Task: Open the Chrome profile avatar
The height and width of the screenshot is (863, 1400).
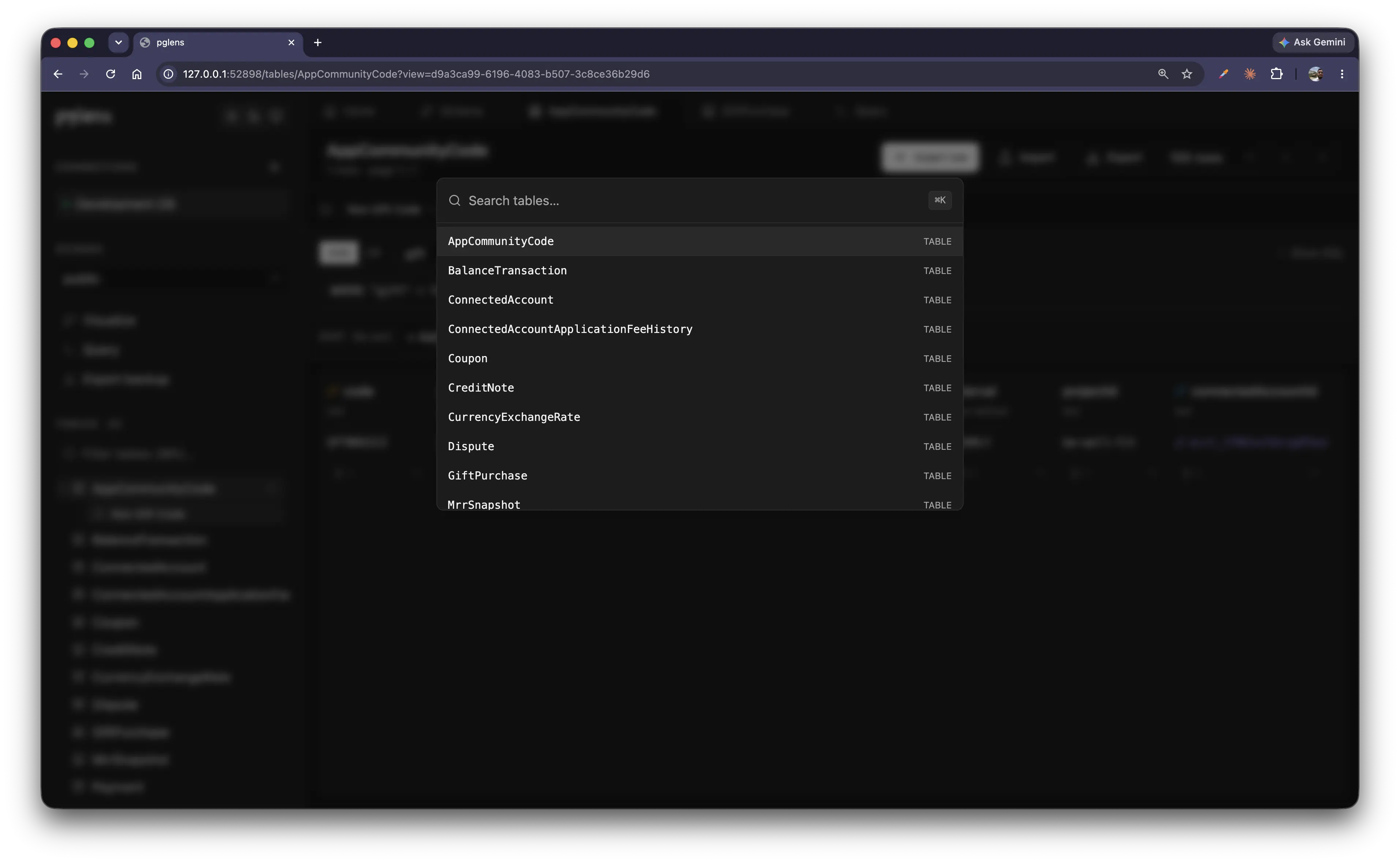Action: pos(1315,74)
